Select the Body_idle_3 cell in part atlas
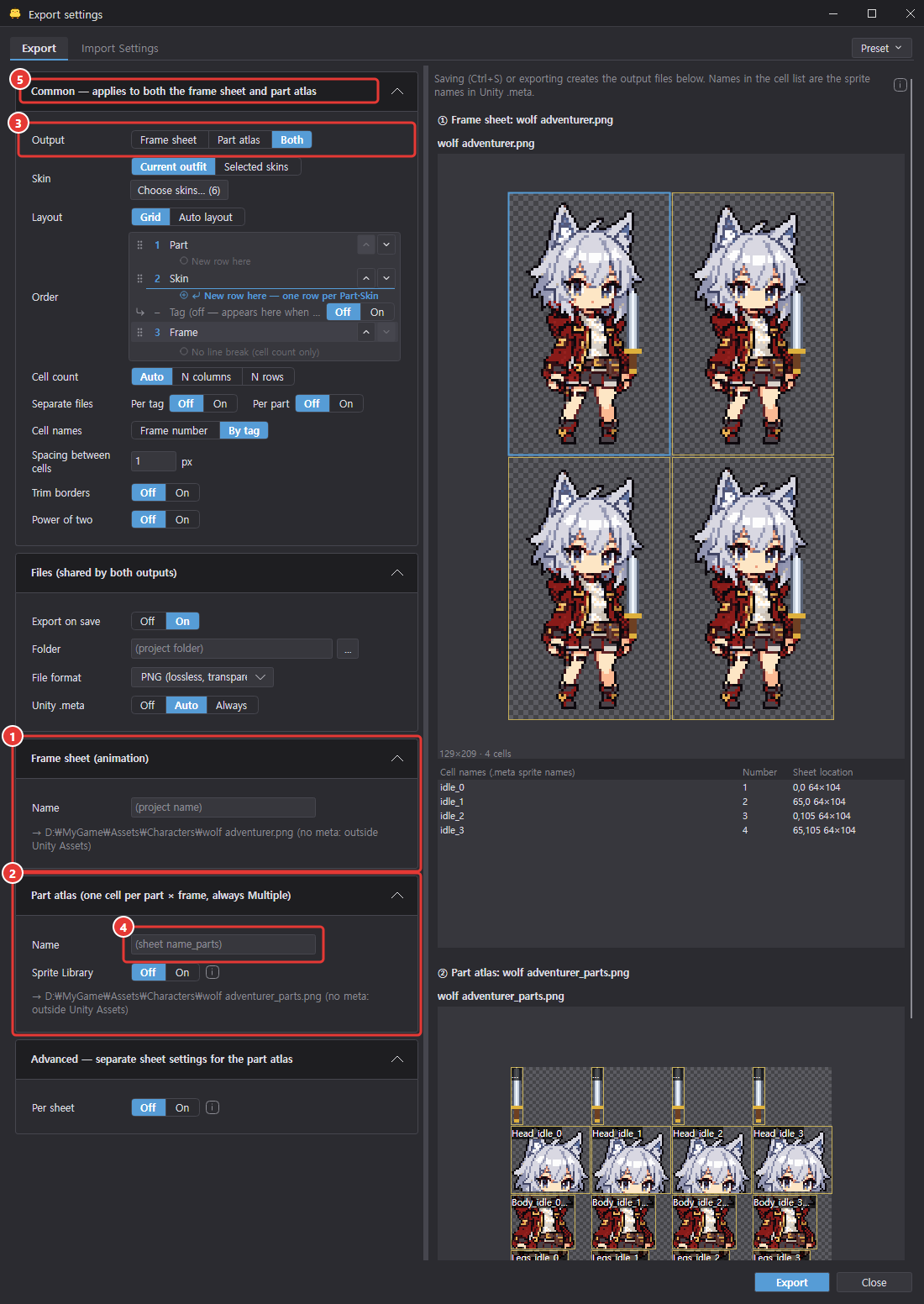Viewport: 924px width, 1304px height. click(x=785, y=1222)
